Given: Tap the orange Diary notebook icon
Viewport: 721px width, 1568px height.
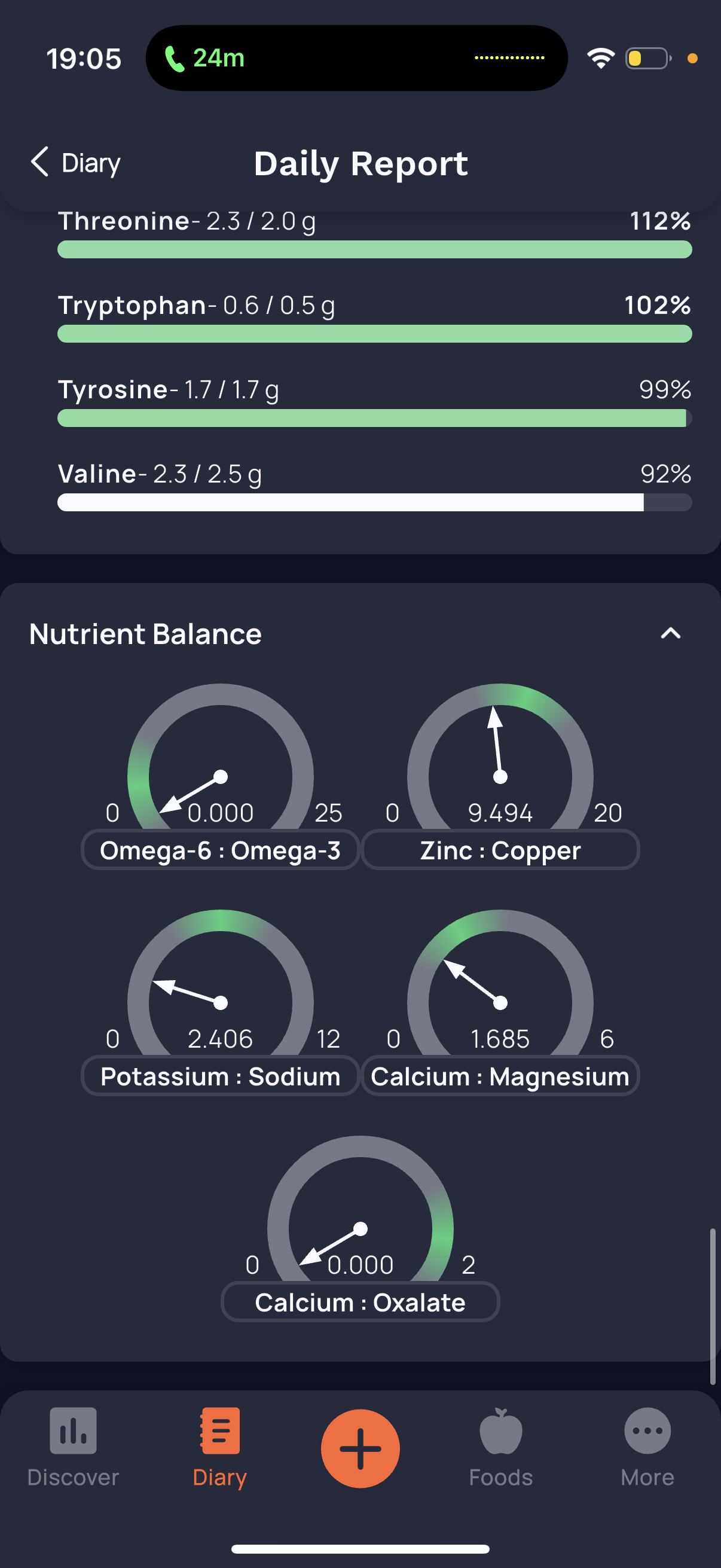Looking at the screenshot, I should click(x=219, y=1430).
